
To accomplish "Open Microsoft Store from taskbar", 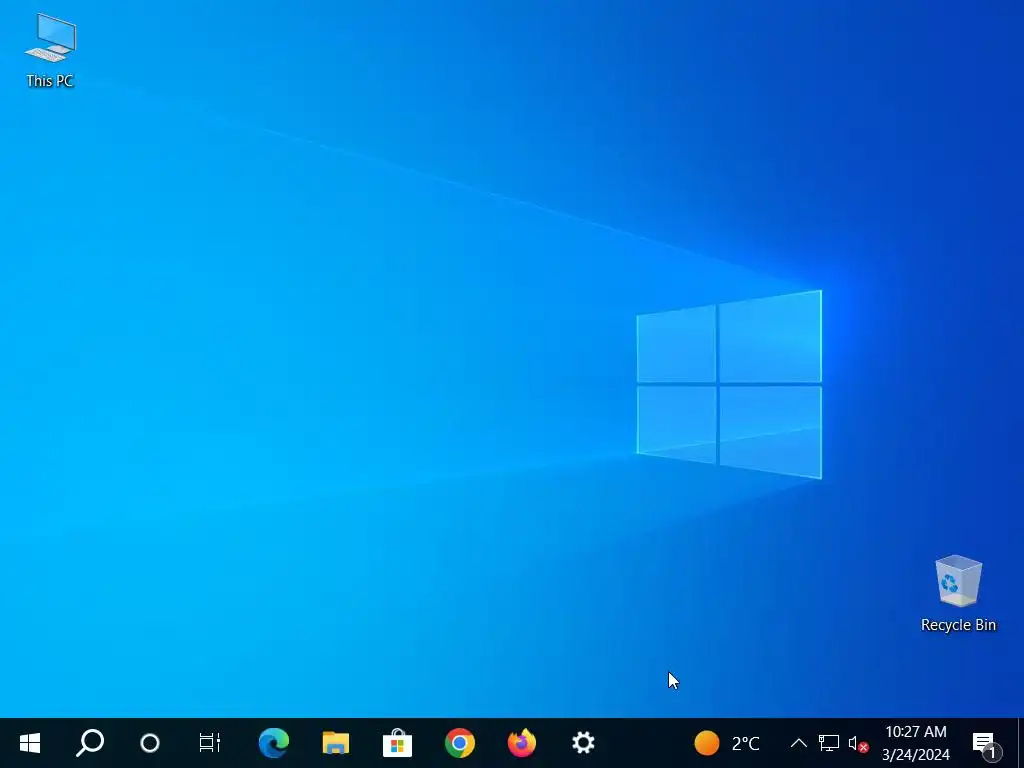I will point(397,743).
